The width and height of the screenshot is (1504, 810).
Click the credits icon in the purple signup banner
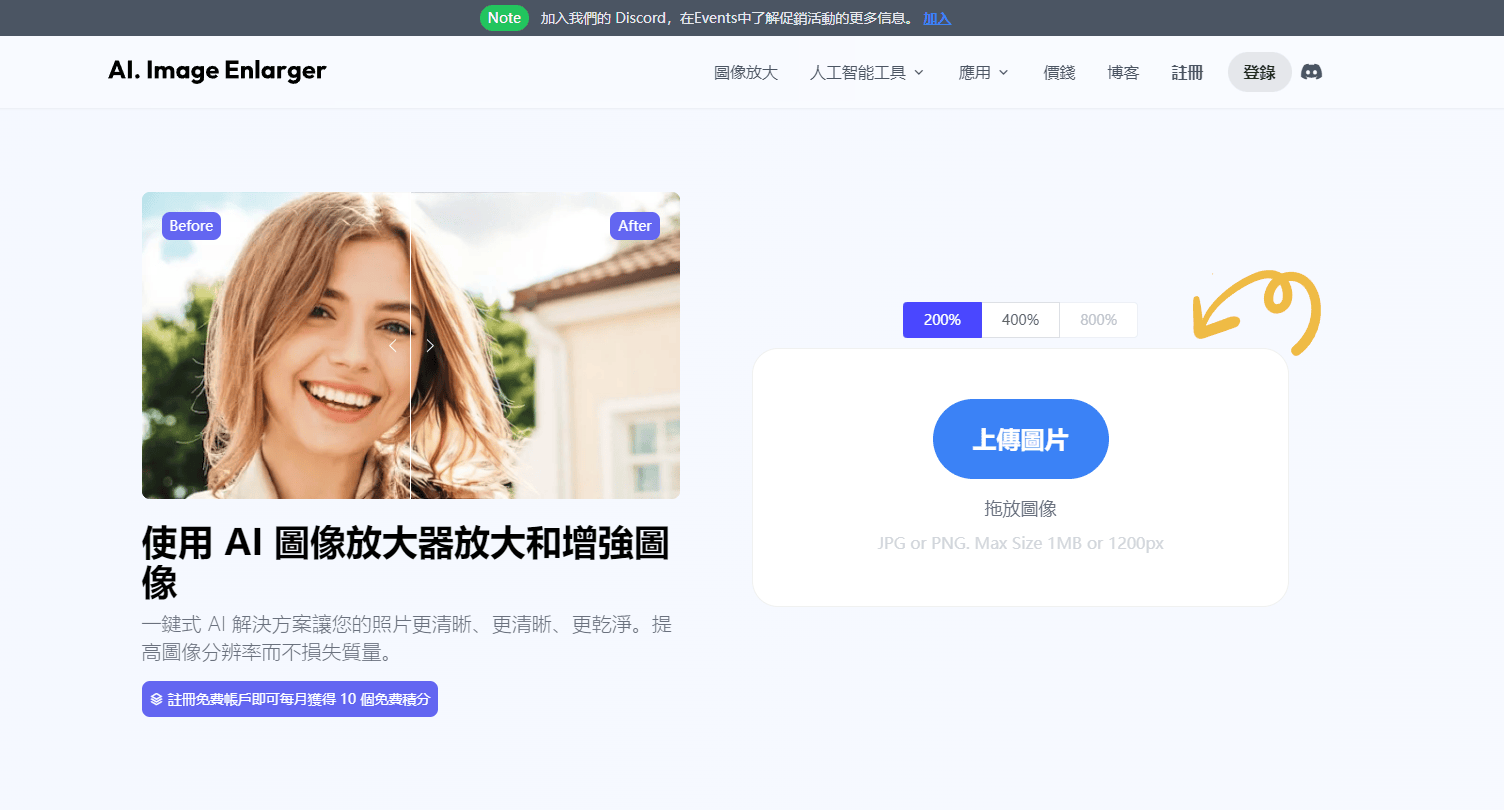(x=158, y=699)
